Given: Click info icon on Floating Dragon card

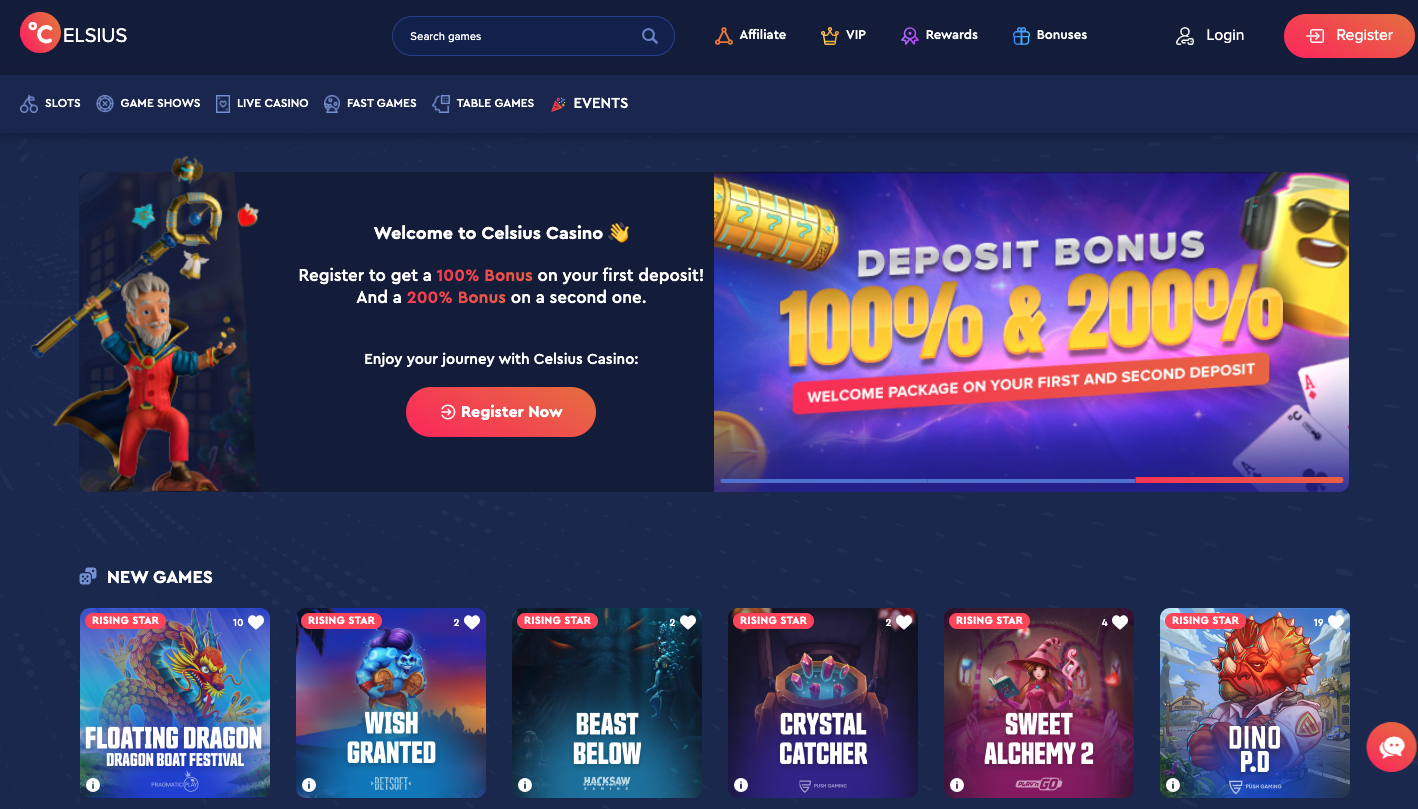Looking at the screenshot, I should coord(93,785).
